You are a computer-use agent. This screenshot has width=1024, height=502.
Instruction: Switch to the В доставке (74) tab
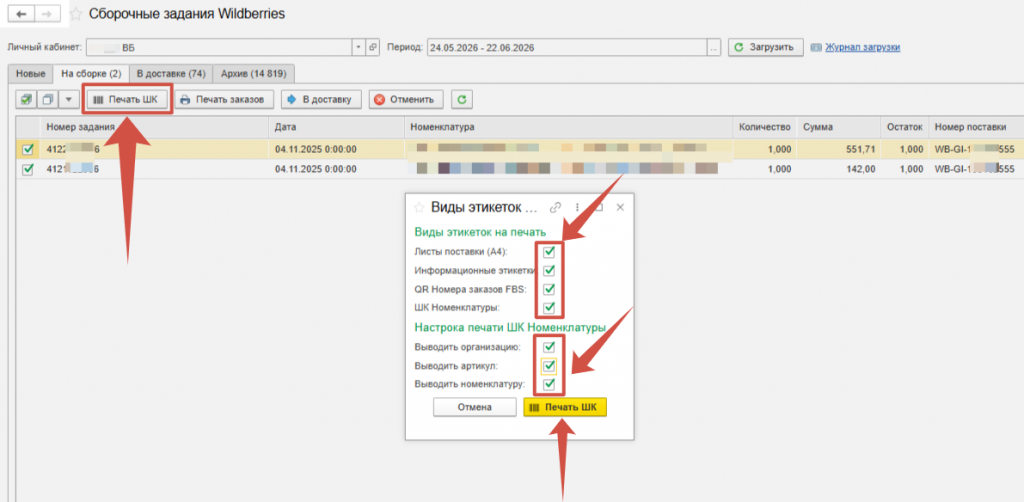171,73
